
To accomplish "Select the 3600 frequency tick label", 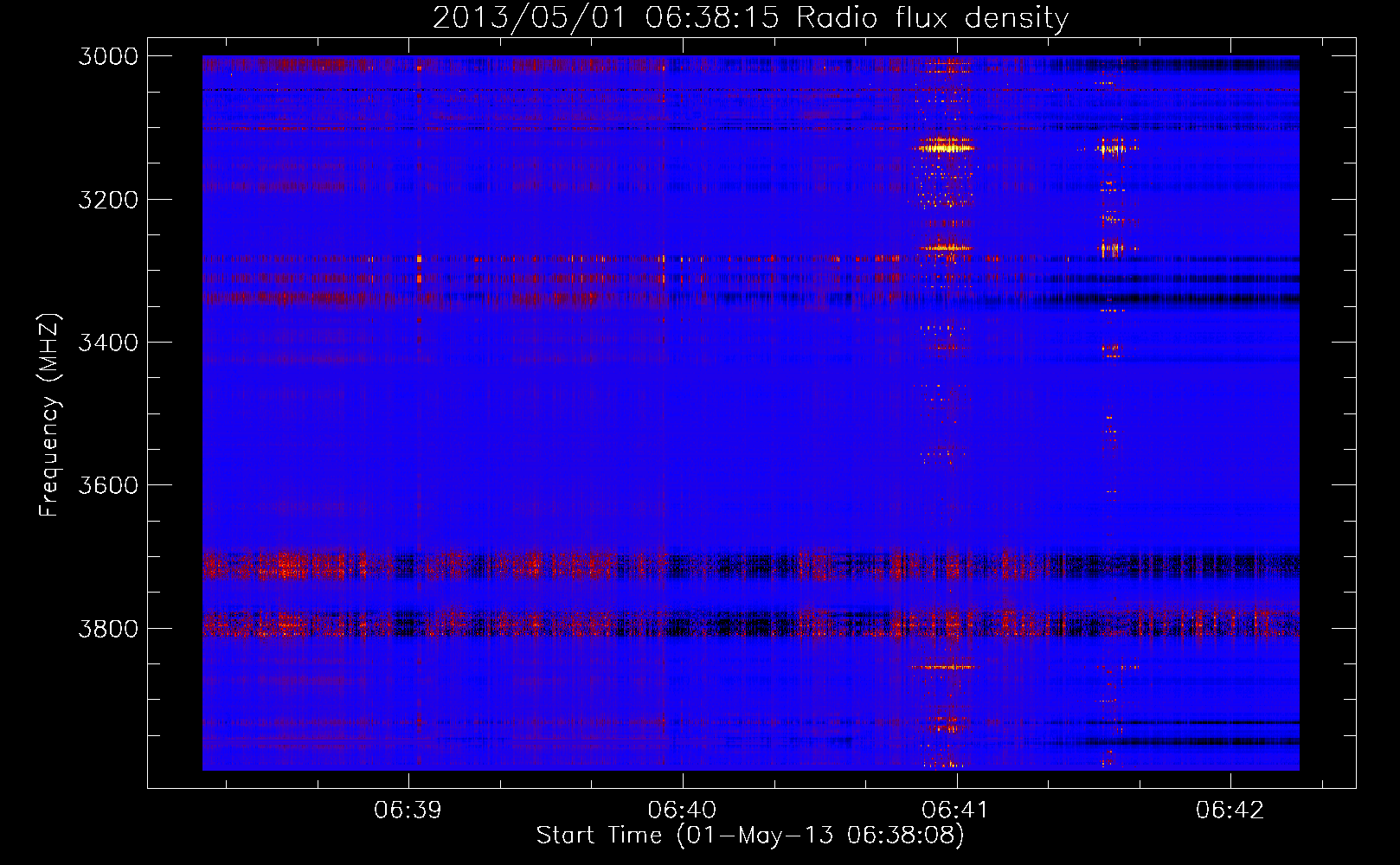I will 108,485.
